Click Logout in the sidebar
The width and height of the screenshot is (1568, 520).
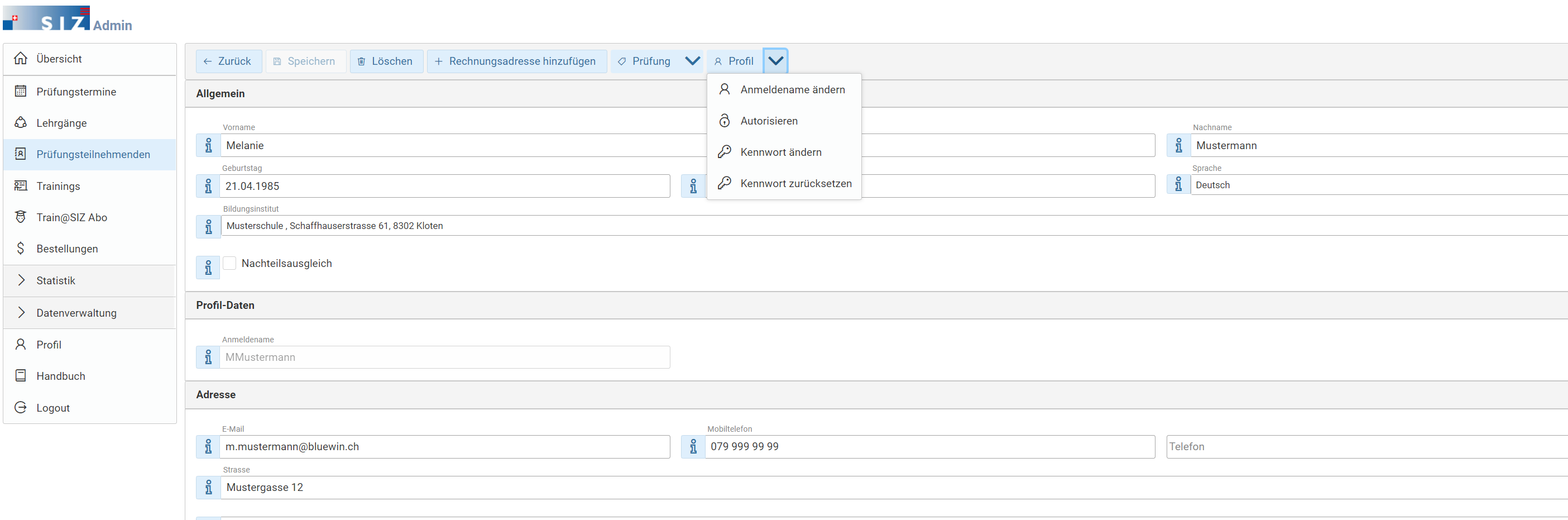tap(89, 407)
